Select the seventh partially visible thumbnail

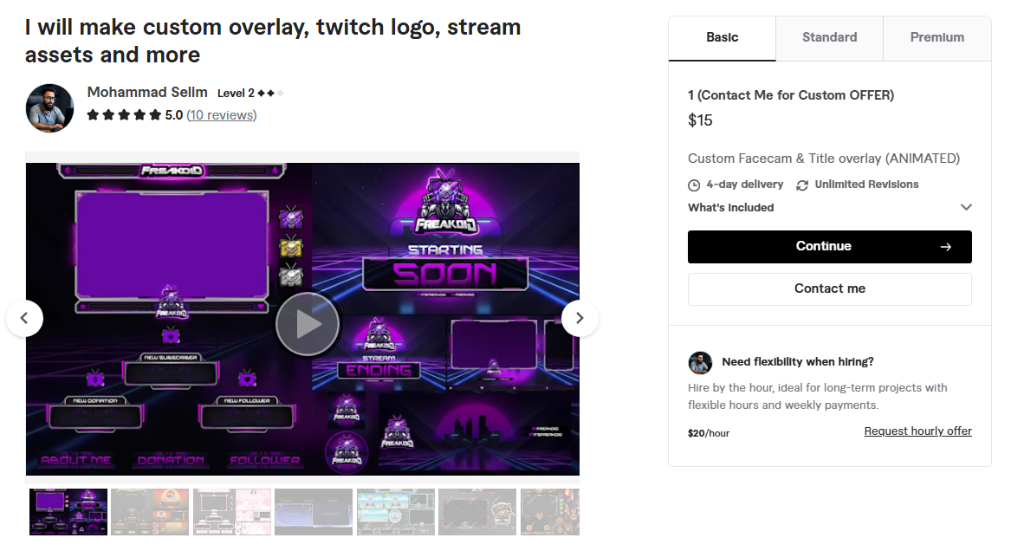(x=550, y=512)
